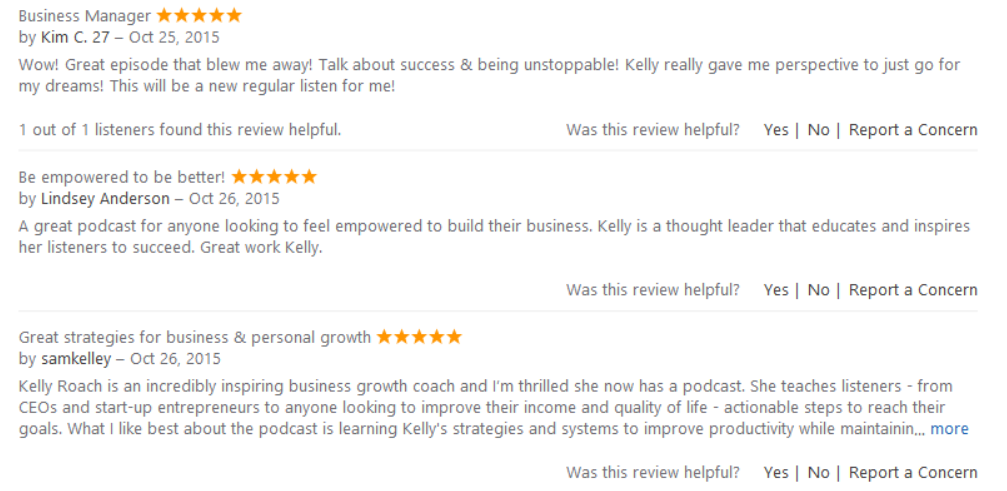
Task: Vote No on Kim C. 27's review
Action: coord(818,130)
